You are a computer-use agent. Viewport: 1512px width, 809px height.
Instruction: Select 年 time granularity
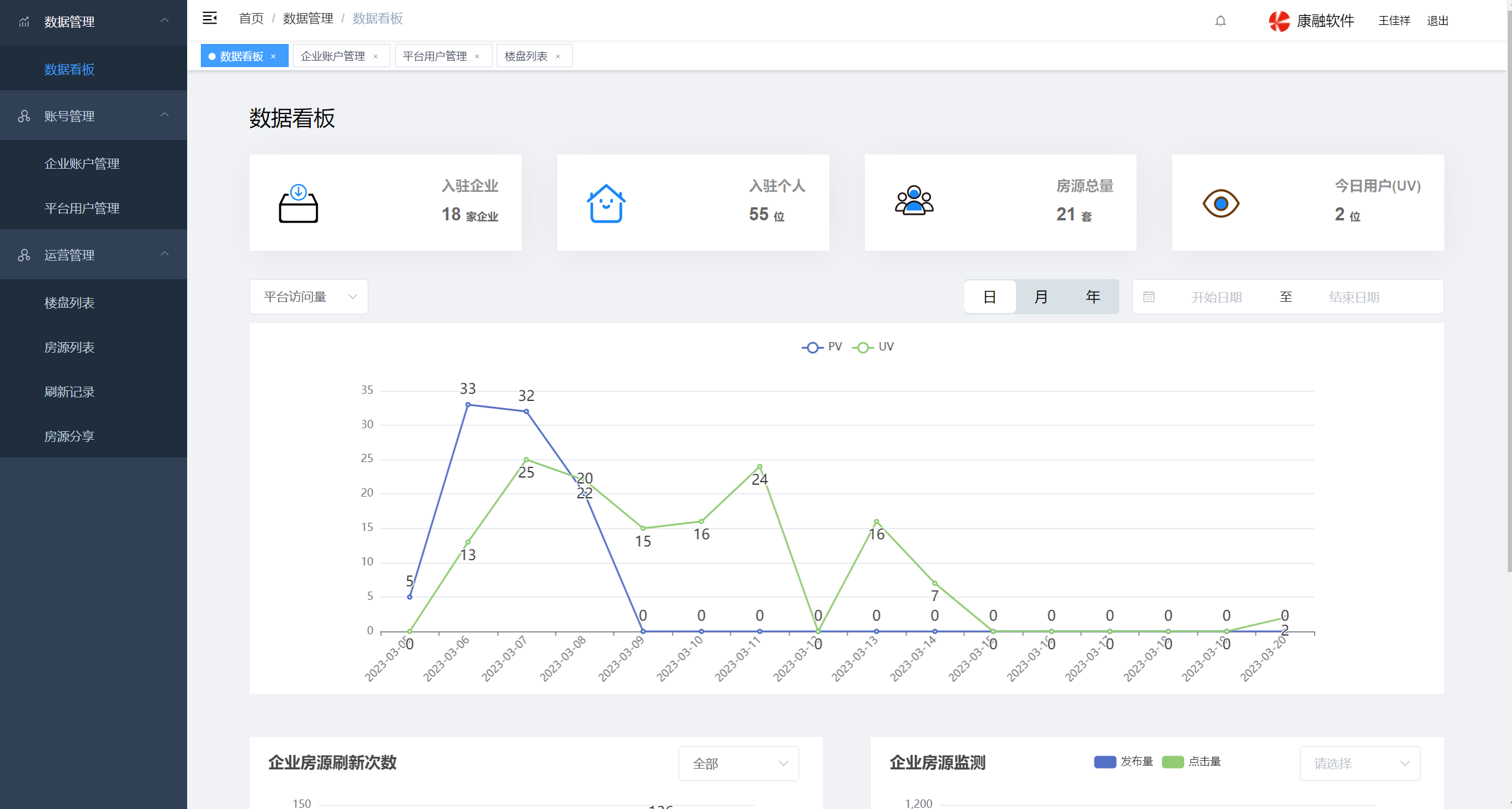pyautogui.click(x=1093, y=296)
